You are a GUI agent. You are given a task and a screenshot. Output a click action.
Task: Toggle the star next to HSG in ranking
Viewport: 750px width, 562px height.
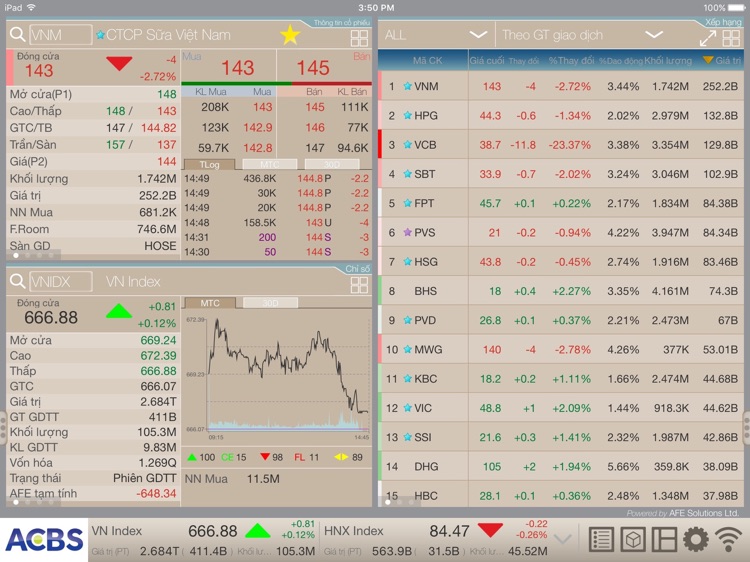coord(408,261)
